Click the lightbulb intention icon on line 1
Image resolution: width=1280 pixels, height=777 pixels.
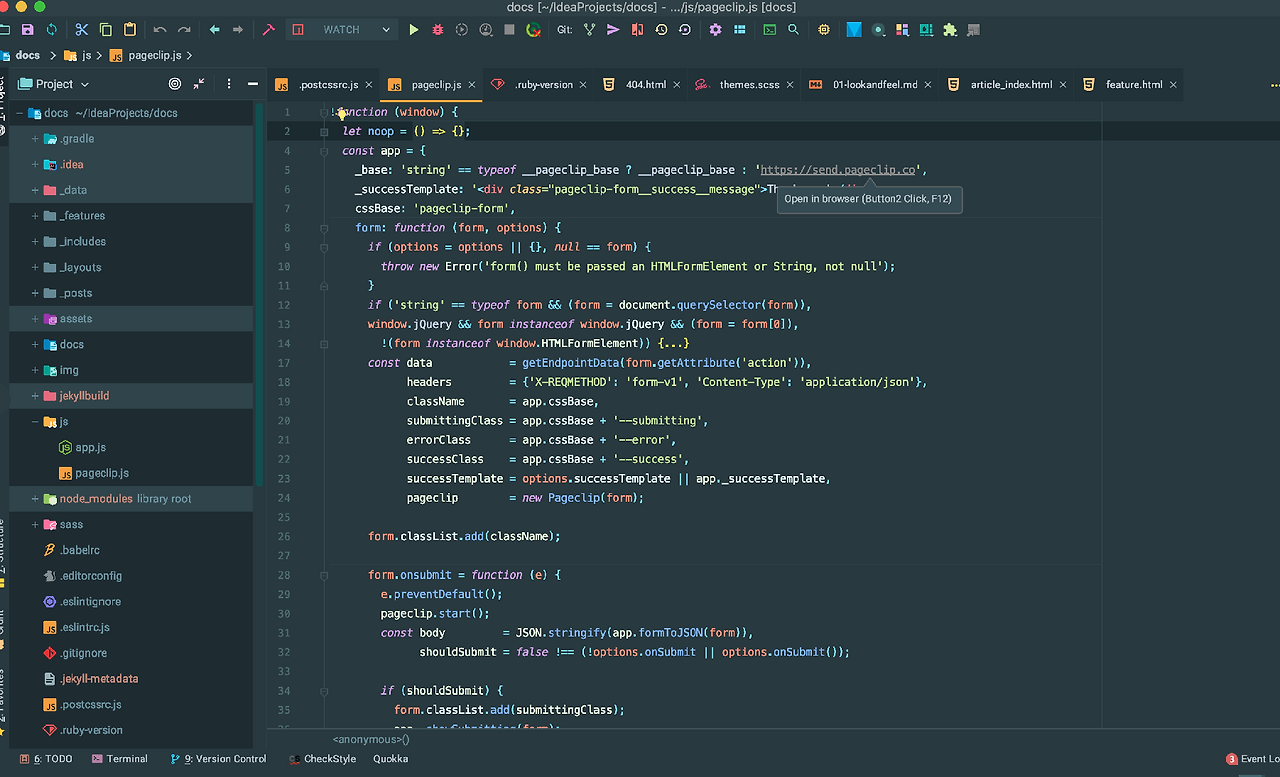[342, 113]
